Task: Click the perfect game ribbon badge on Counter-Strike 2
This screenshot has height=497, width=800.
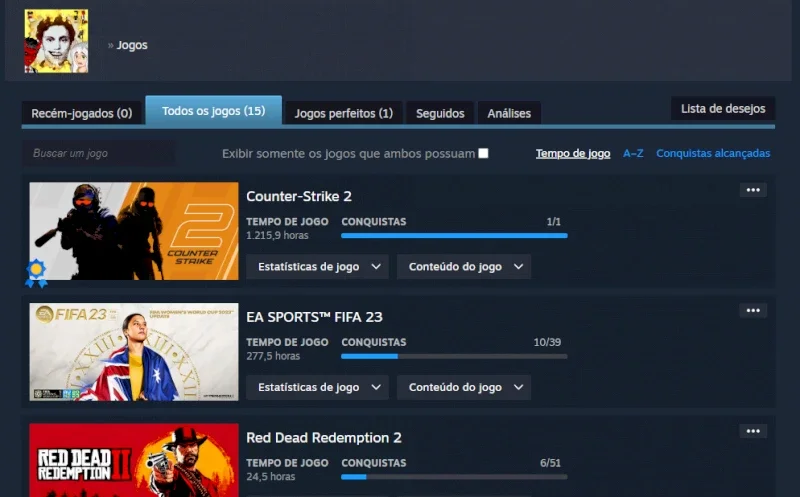Action: tap(36, 274)
